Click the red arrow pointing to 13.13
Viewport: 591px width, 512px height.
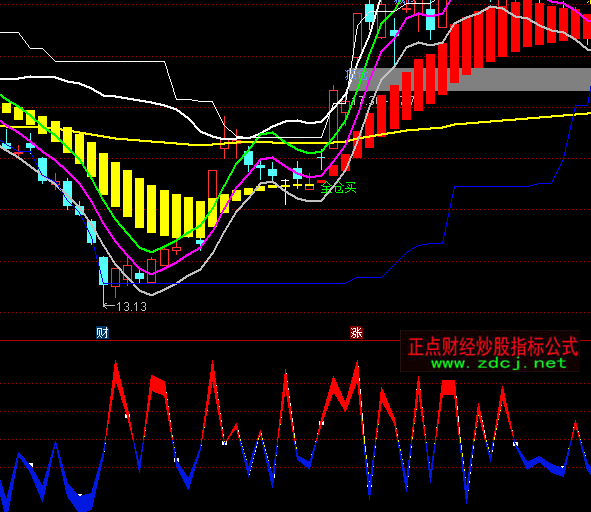[x=109, y=306]
